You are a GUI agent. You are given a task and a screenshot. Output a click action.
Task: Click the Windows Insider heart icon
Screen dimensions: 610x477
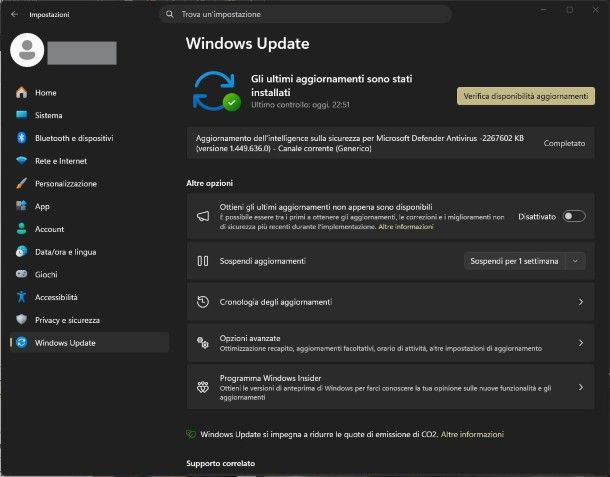[203, 387]
